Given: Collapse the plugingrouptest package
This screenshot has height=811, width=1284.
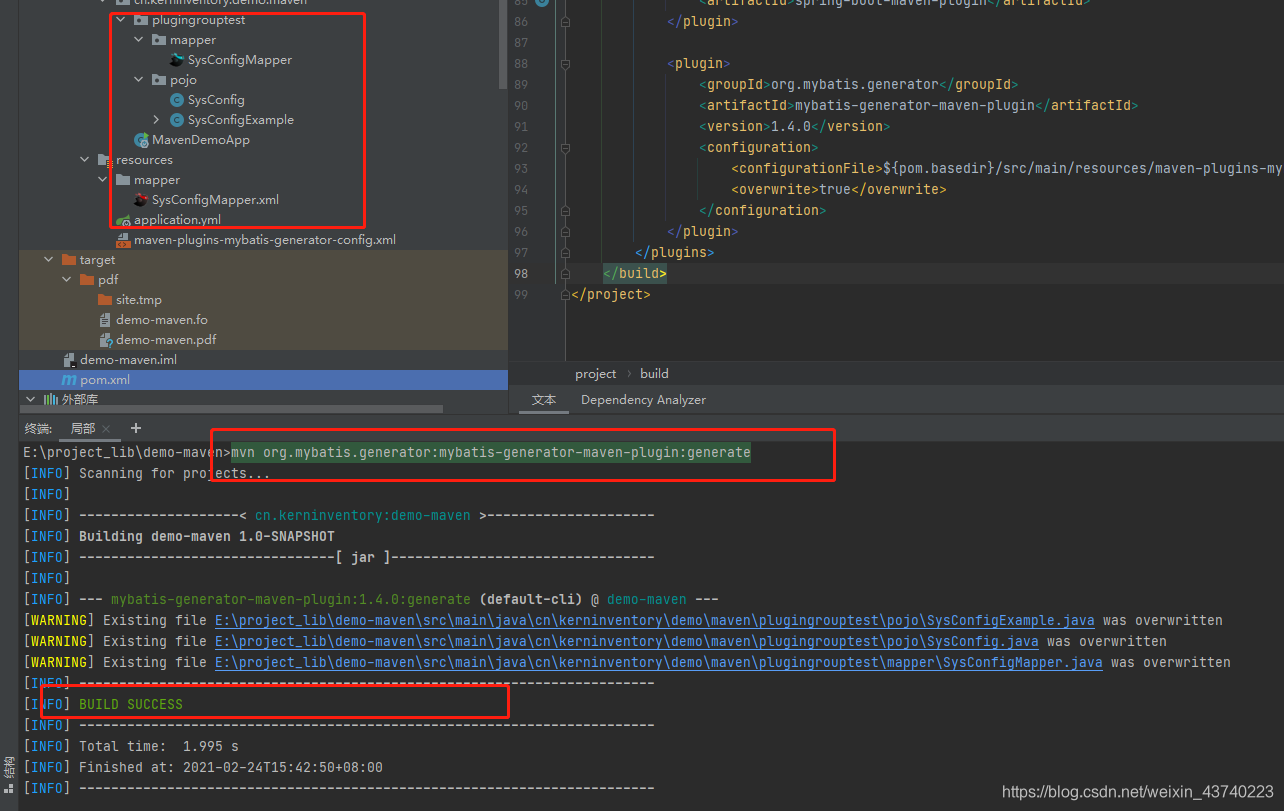Looking at the screenshot, I should (121, 20).
